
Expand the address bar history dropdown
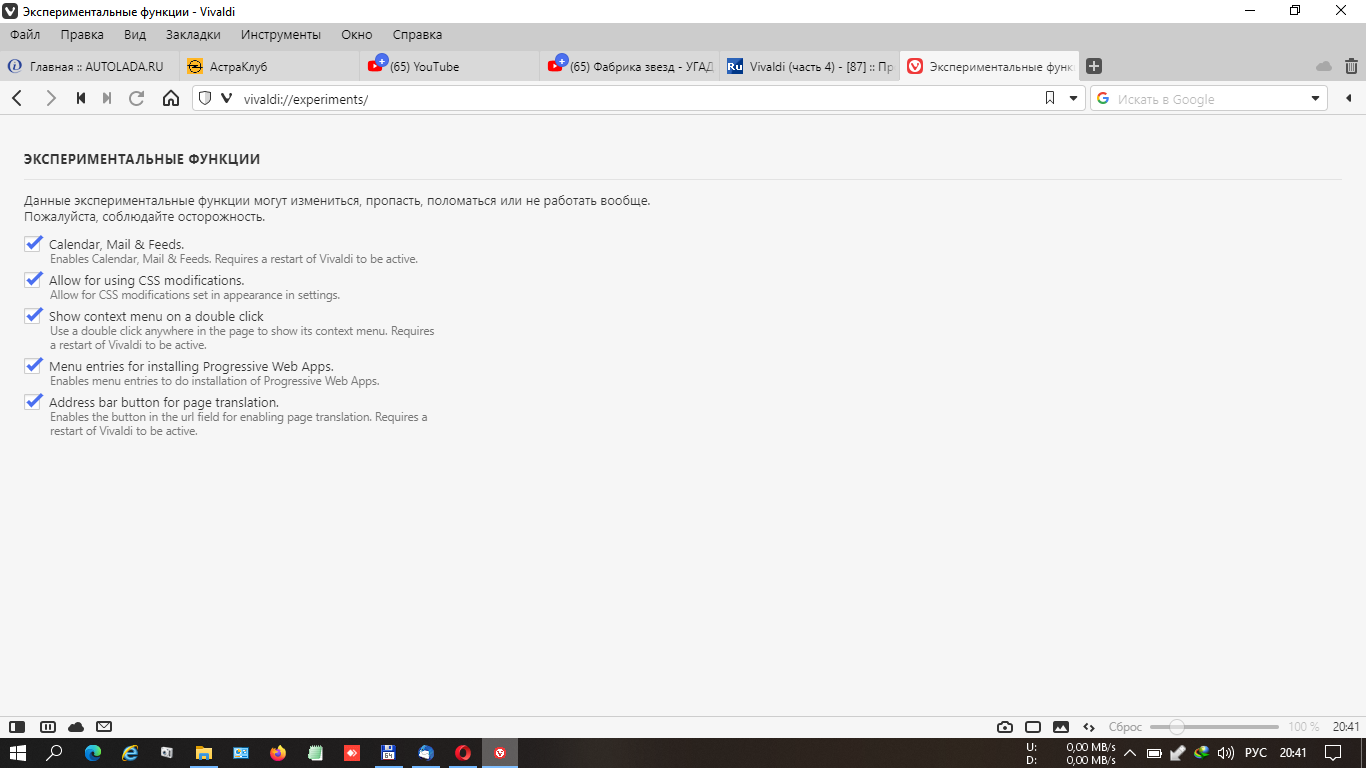click(x=1074, y=98)
